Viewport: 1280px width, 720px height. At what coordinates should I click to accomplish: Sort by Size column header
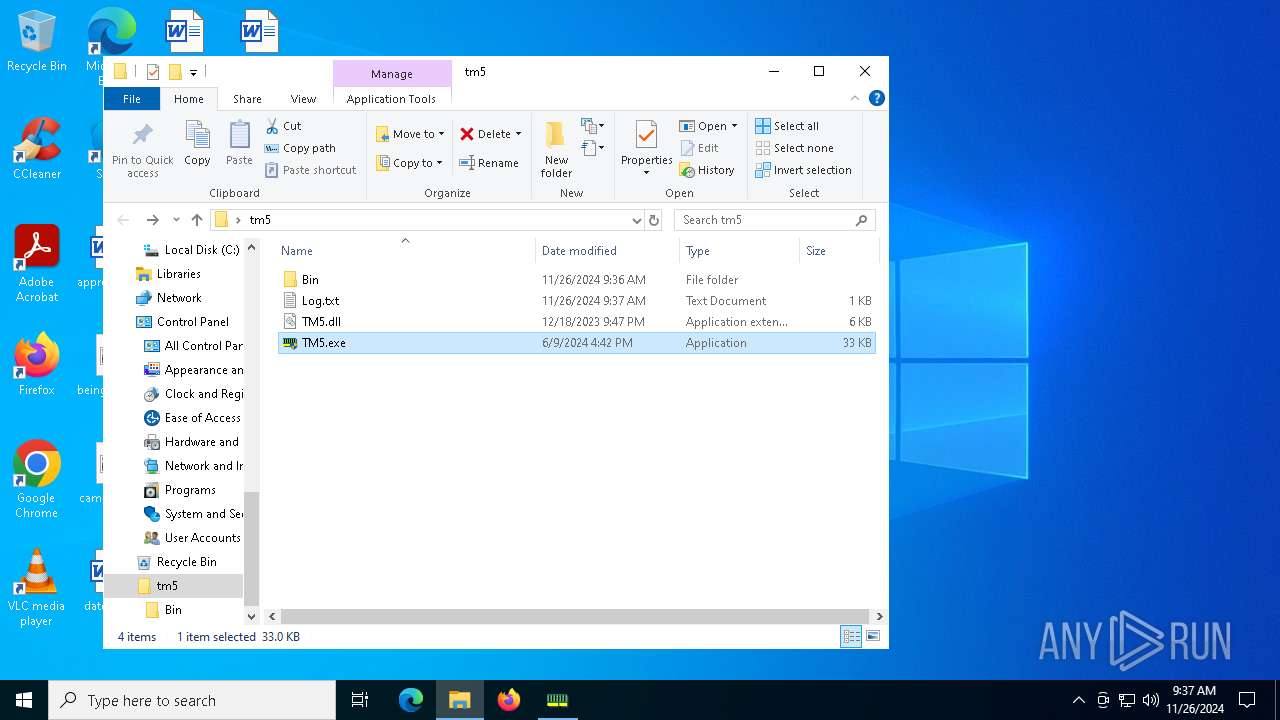(x=838, y=251)
